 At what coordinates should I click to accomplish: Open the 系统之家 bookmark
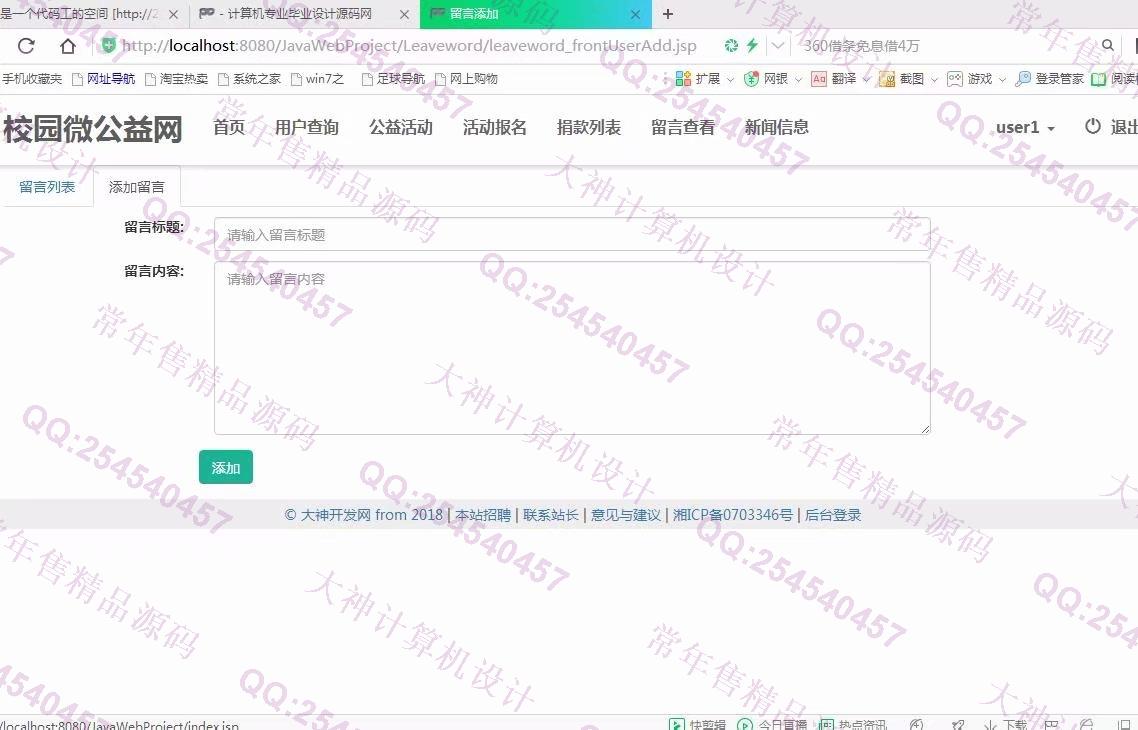pos(249,78)
